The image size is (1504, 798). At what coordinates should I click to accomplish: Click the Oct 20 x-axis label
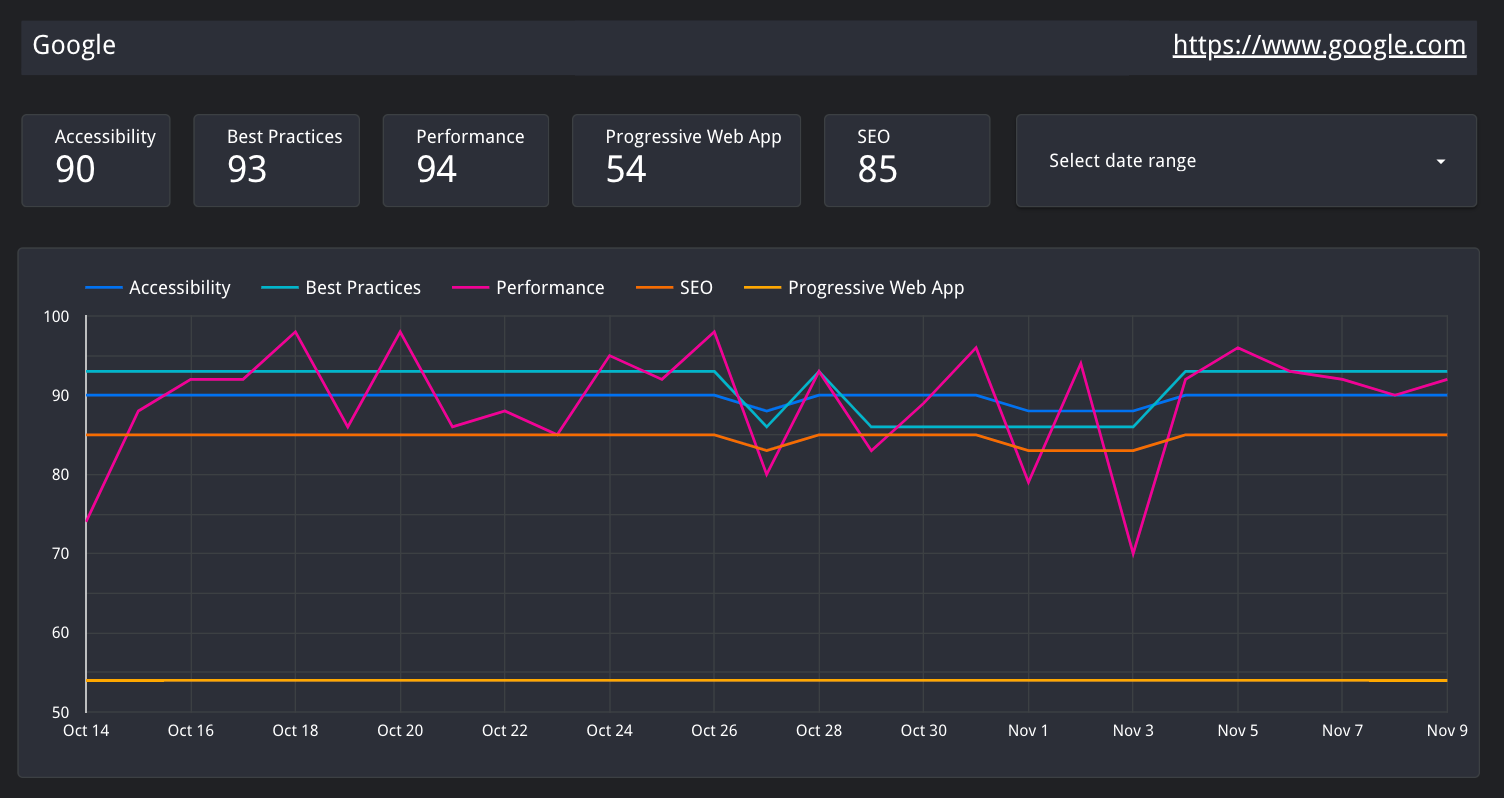pyautogui.click(x=400, y=730)
